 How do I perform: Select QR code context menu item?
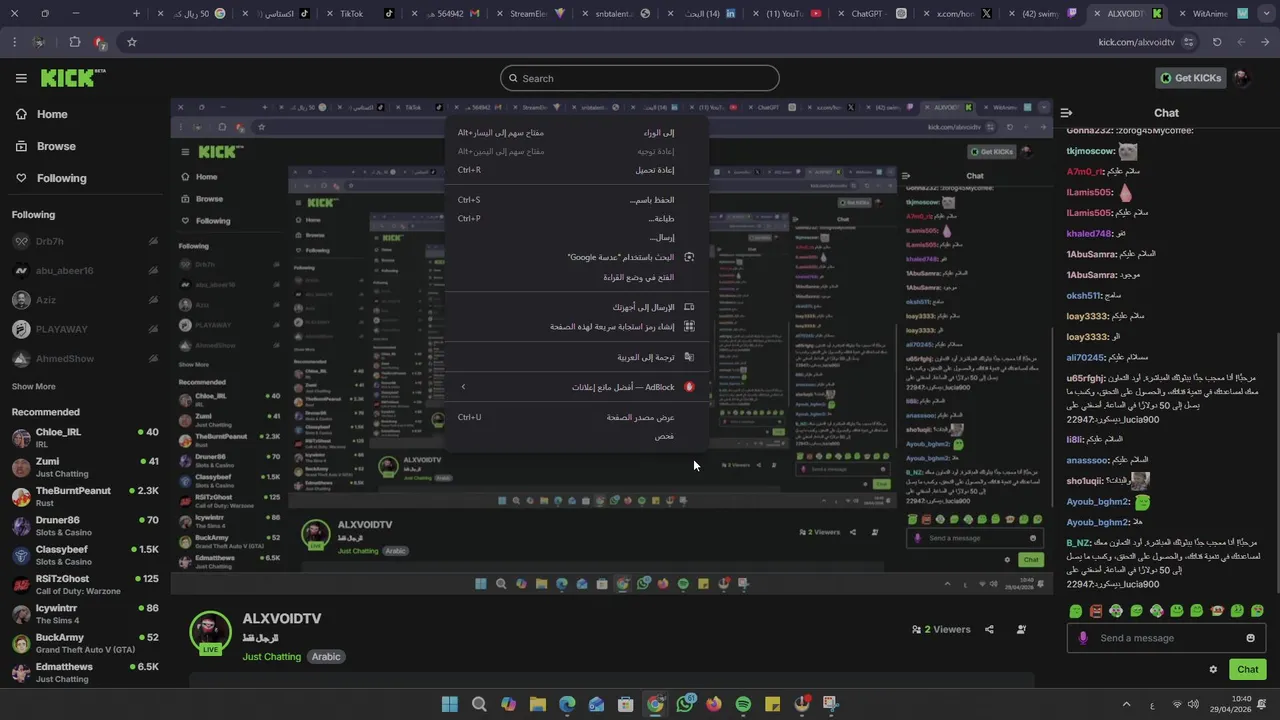(x=576, y=327)
